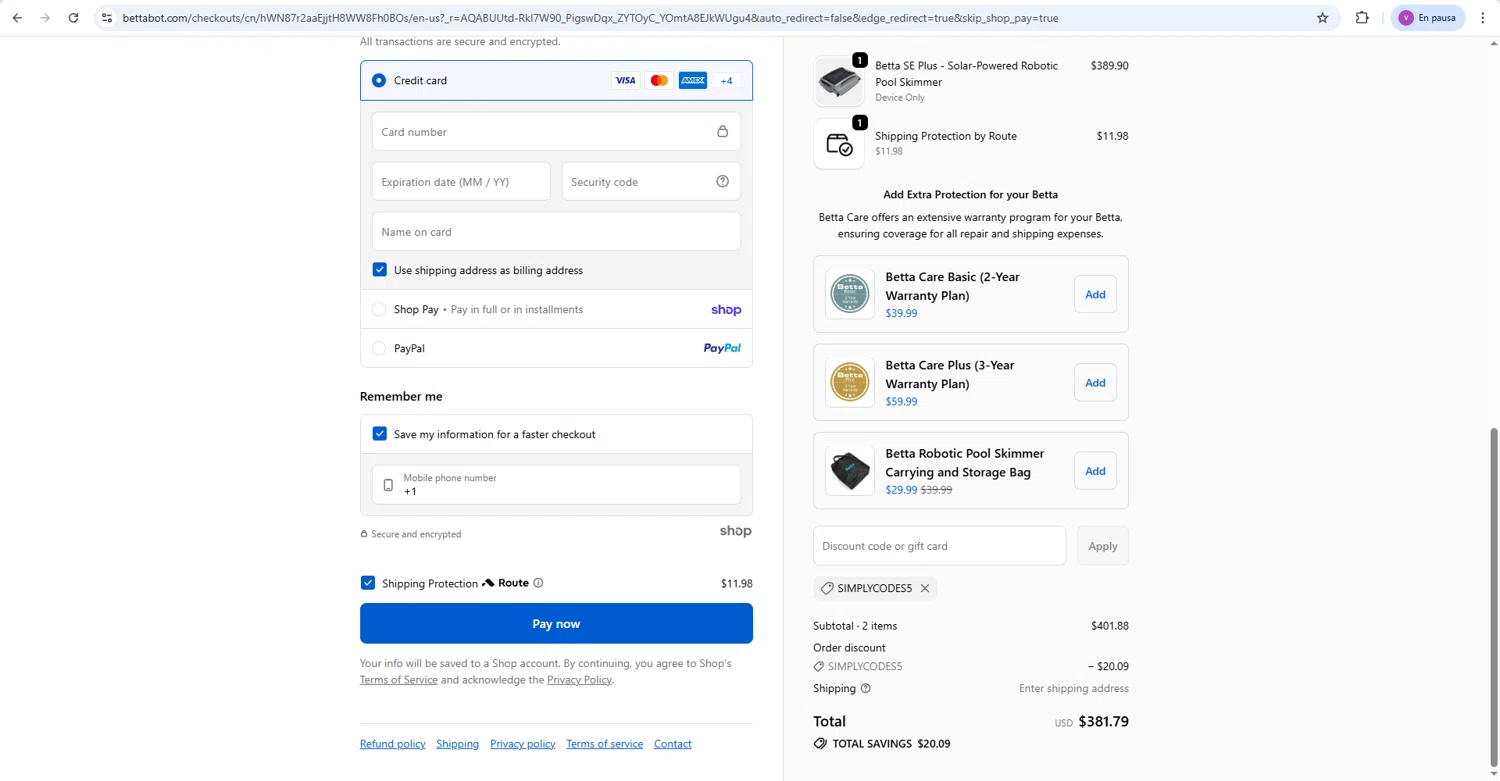Add the Carrying and Storage Bag
Viewport: 1500px width, 781px height.
point(1095,471)
